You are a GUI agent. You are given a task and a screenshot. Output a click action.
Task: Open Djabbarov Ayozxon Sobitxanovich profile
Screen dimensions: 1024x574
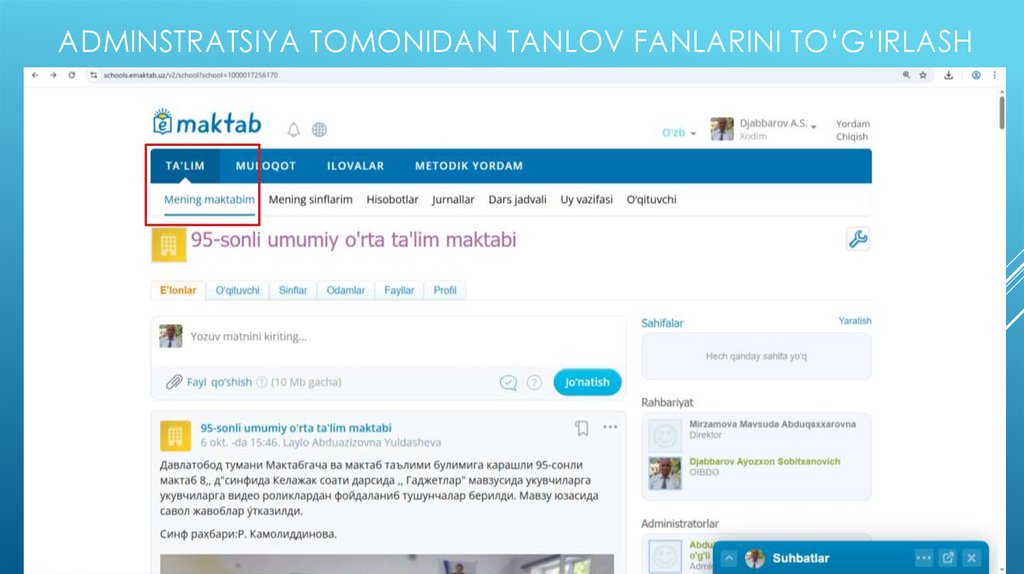tap(765, 461)
